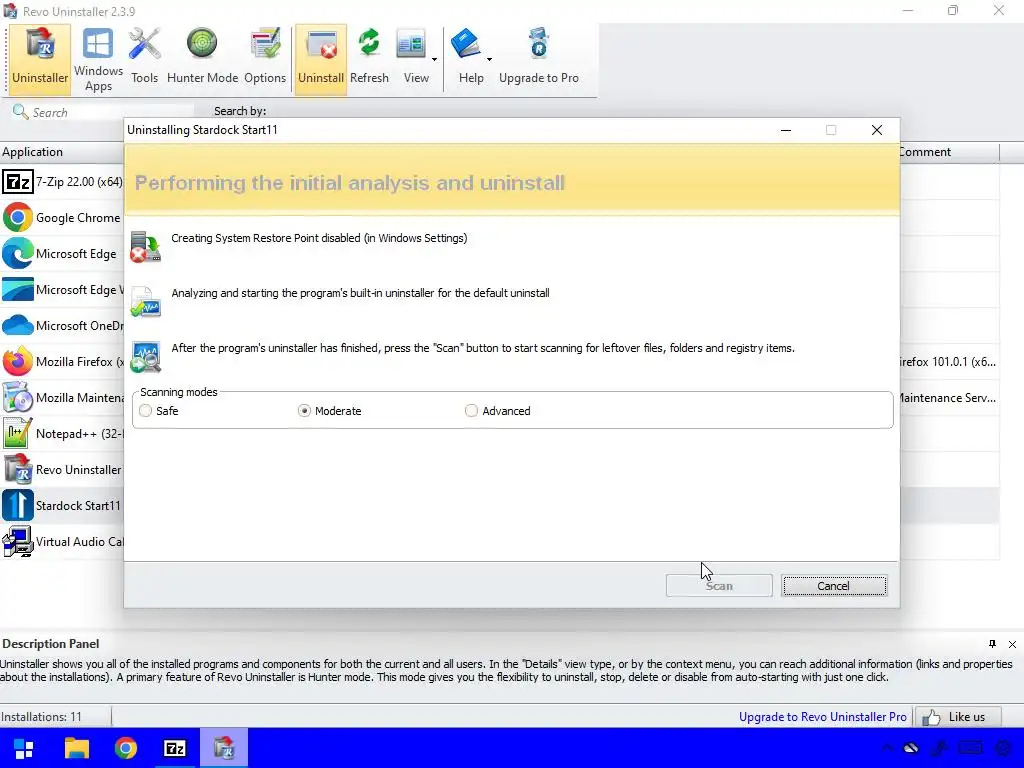The width and height of the screenshot is (1024, 768).
Task: Click the Scan button
Action: [719, 586]
